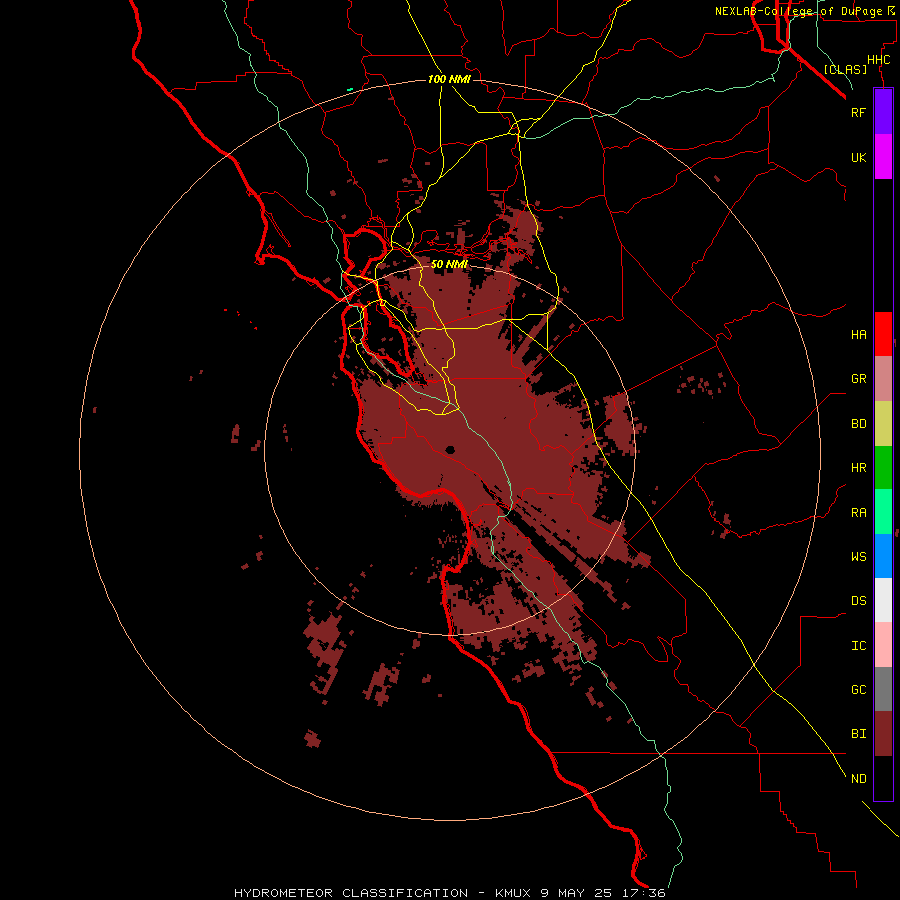900x900 pixels.
Task: Click the 'HHC' product label
Action: 879,60
